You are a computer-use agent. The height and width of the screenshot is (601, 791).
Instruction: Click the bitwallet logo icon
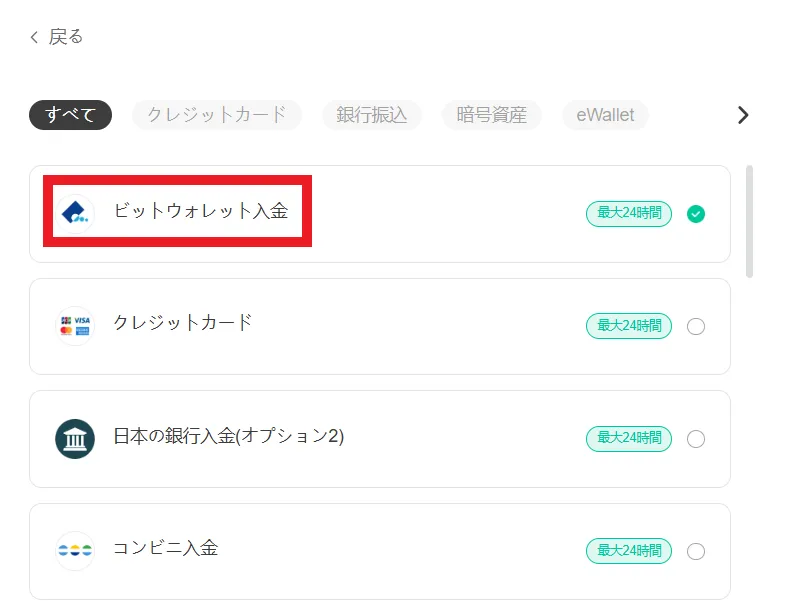pyautogui.click(x=75, y=212)
